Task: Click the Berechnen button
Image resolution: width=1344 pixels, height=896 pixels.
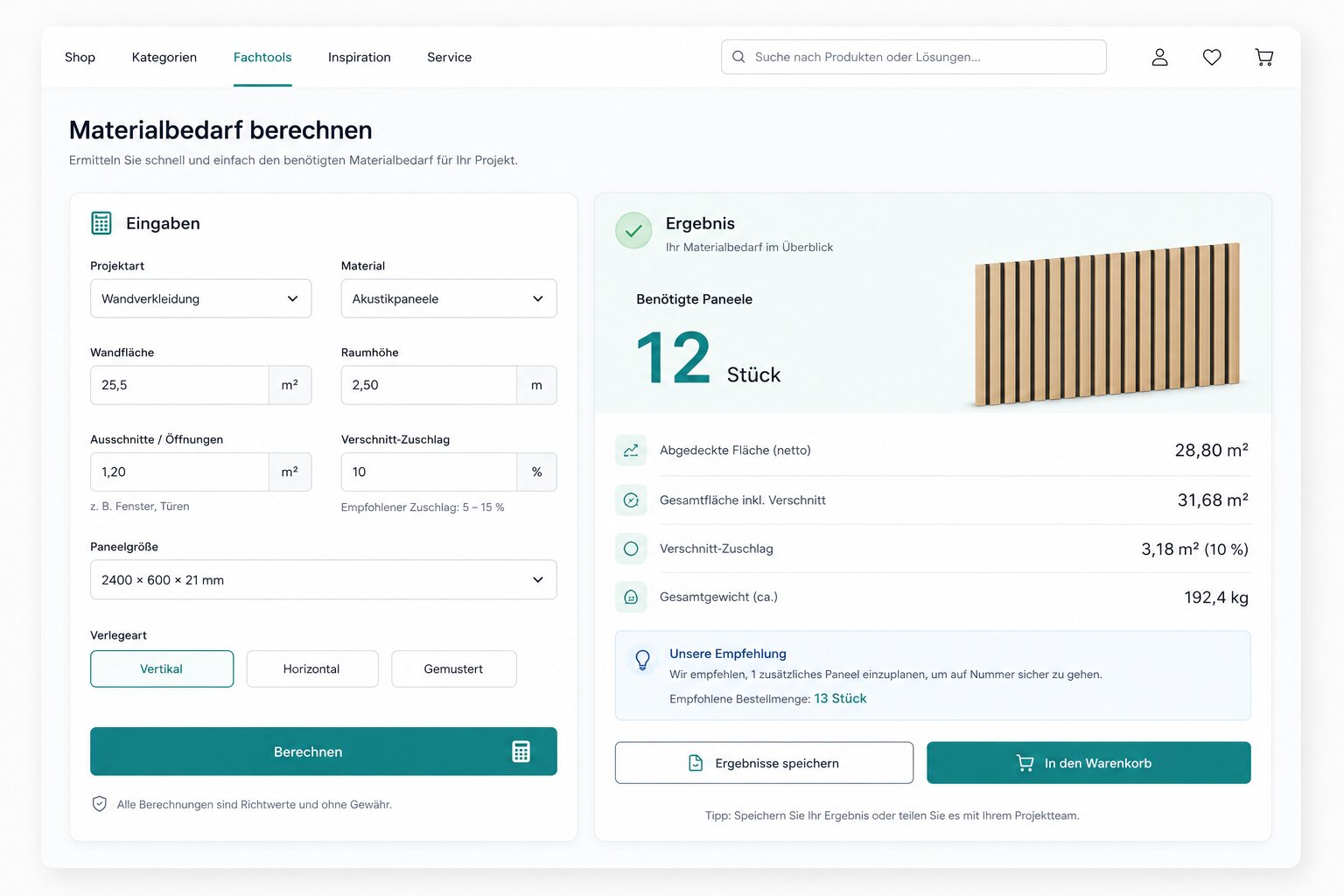Action: click(324, 752)
